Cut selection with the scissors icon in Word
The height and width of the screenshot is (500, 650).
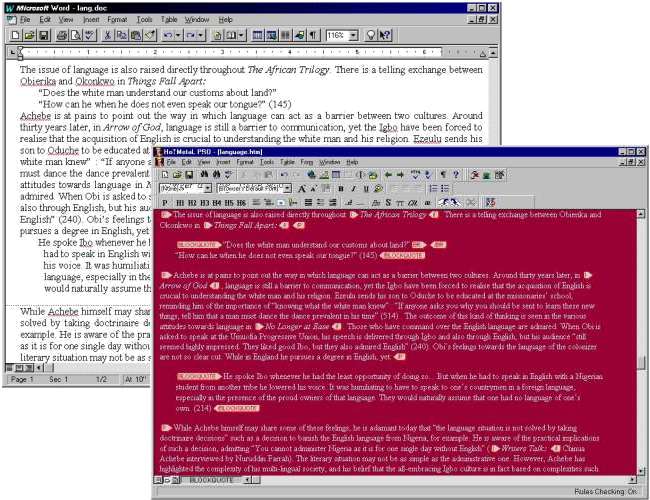click(107, 35)
